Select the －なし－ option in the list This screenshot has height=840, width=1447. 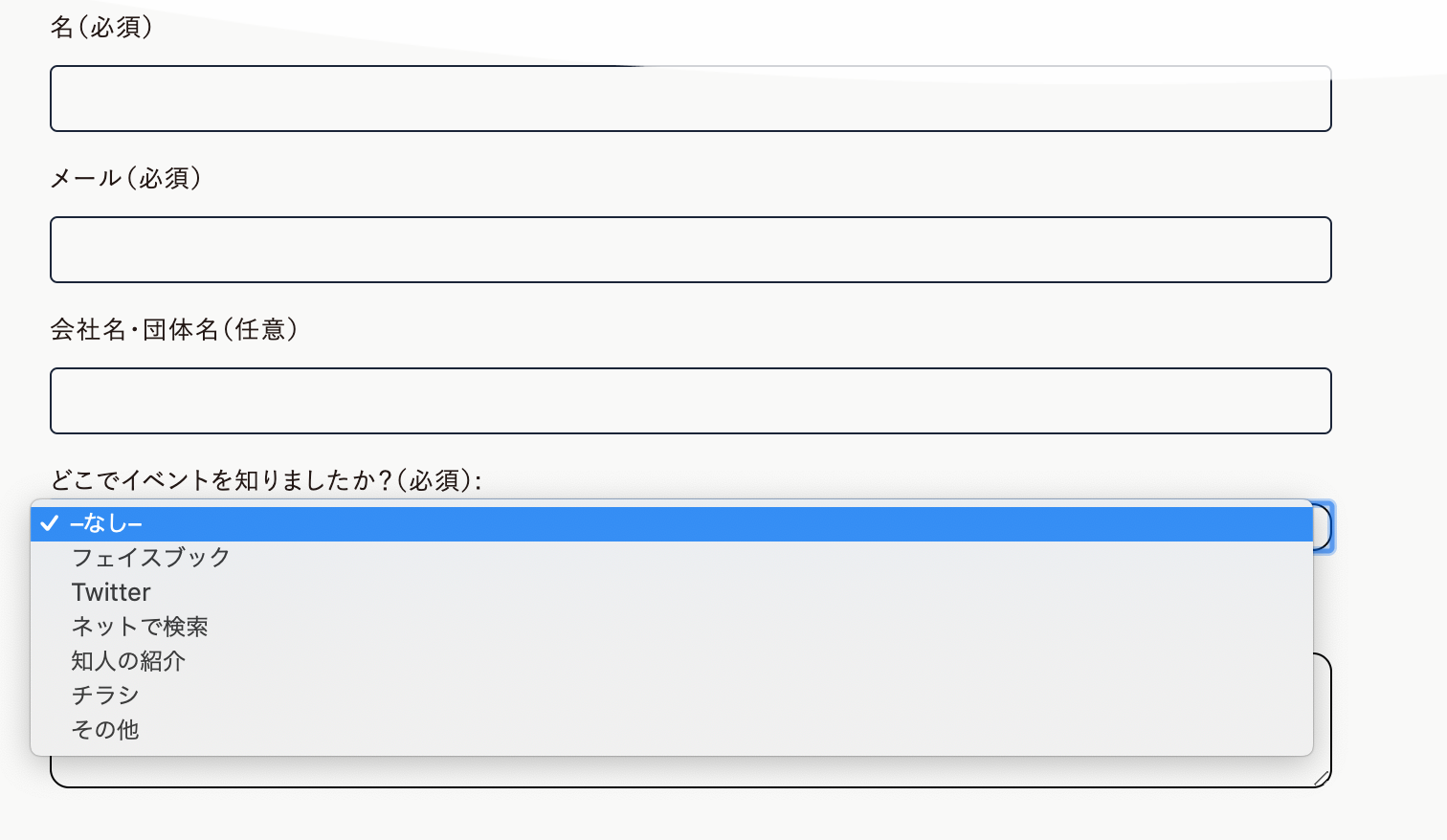(672, 524)
